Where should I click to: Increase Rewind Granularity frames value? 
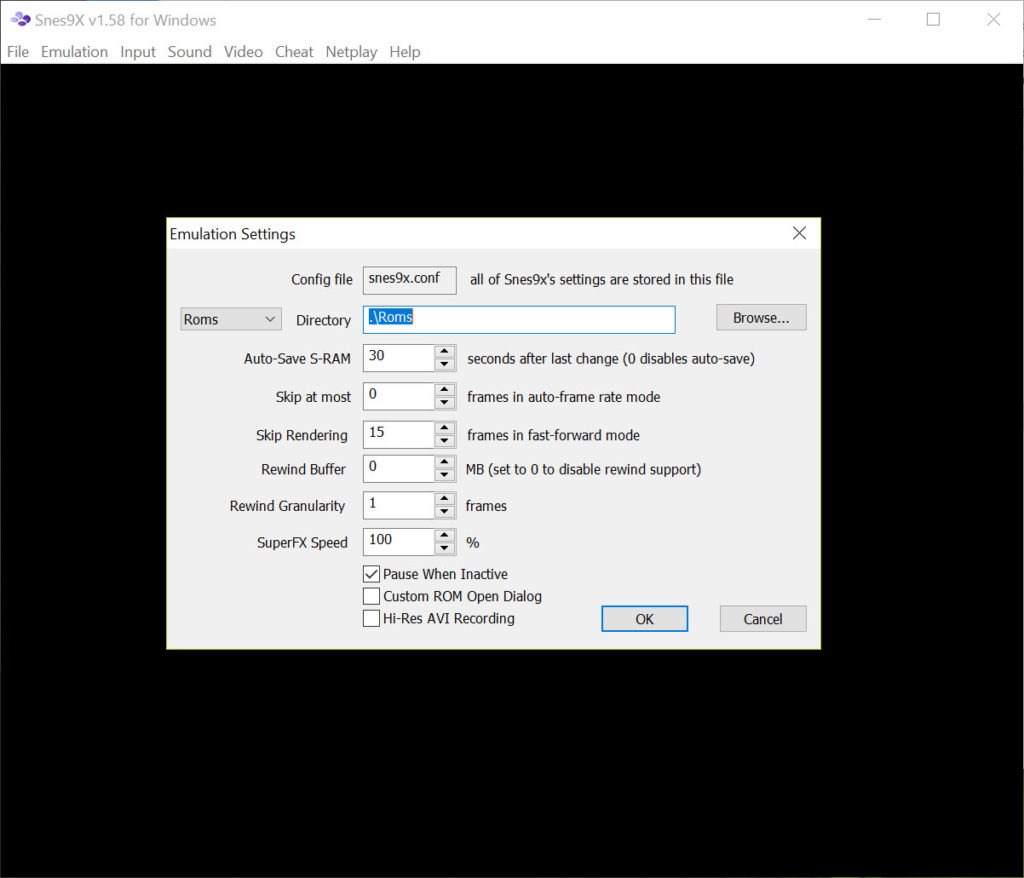coord(445,498)
